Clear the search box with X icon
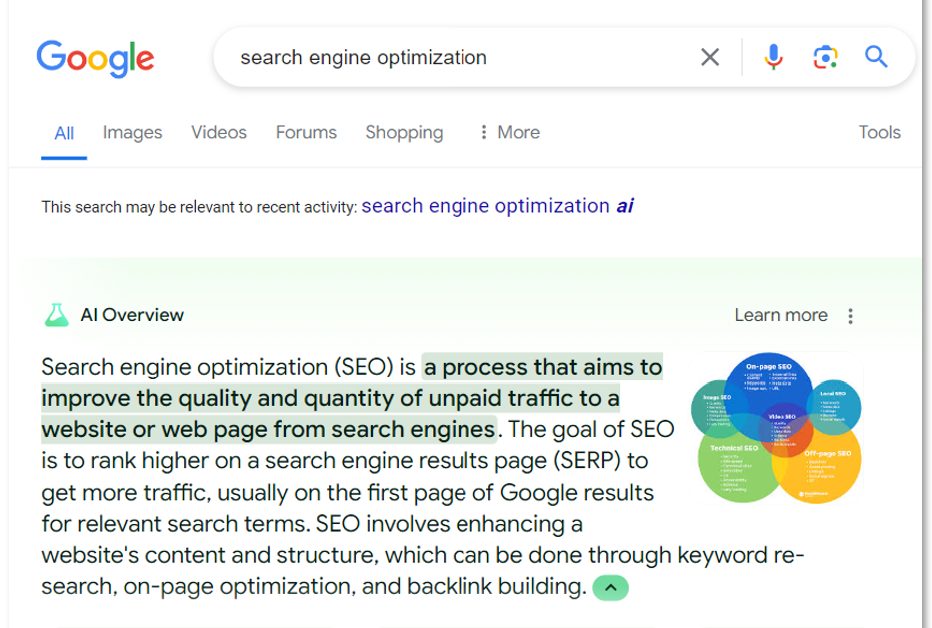 point(710,58)
